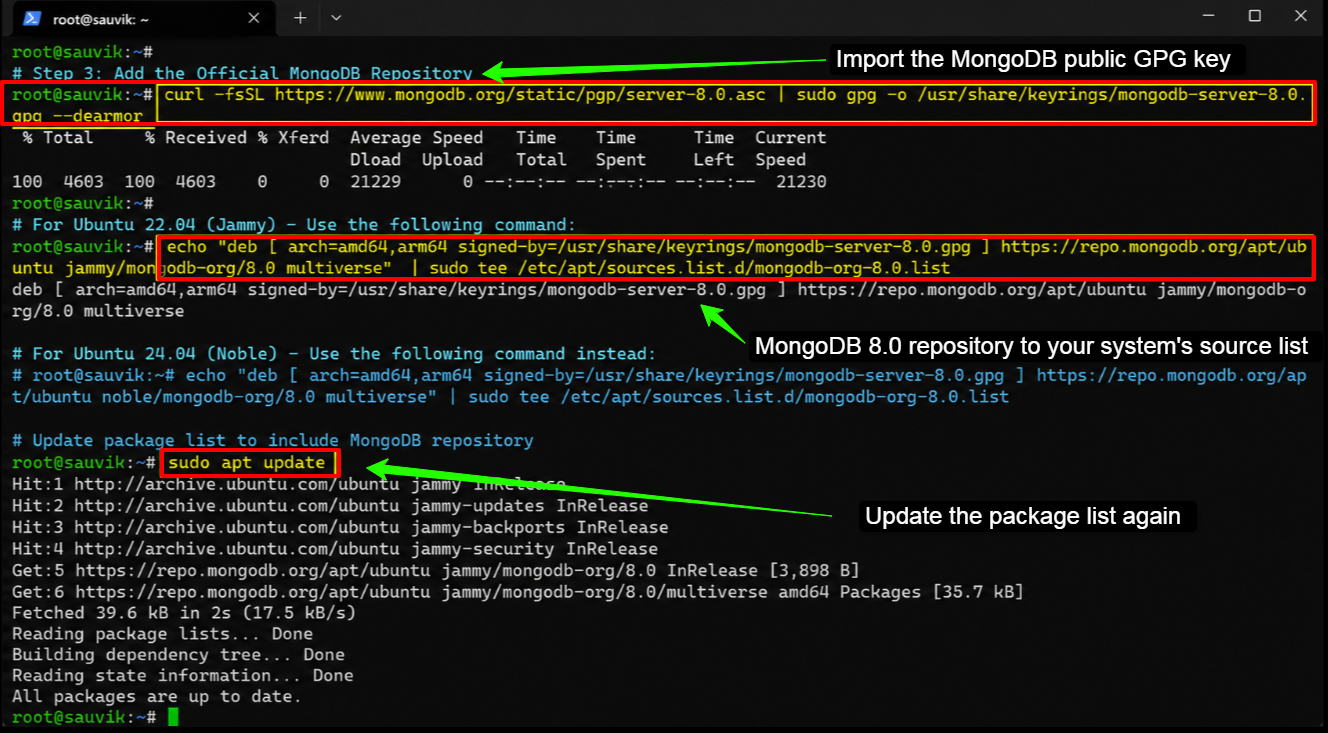The image size is (1328, 733).
Task: Click the "Get:5" mongodb-org/8.0 InRelease line
Action: point(436,571)
